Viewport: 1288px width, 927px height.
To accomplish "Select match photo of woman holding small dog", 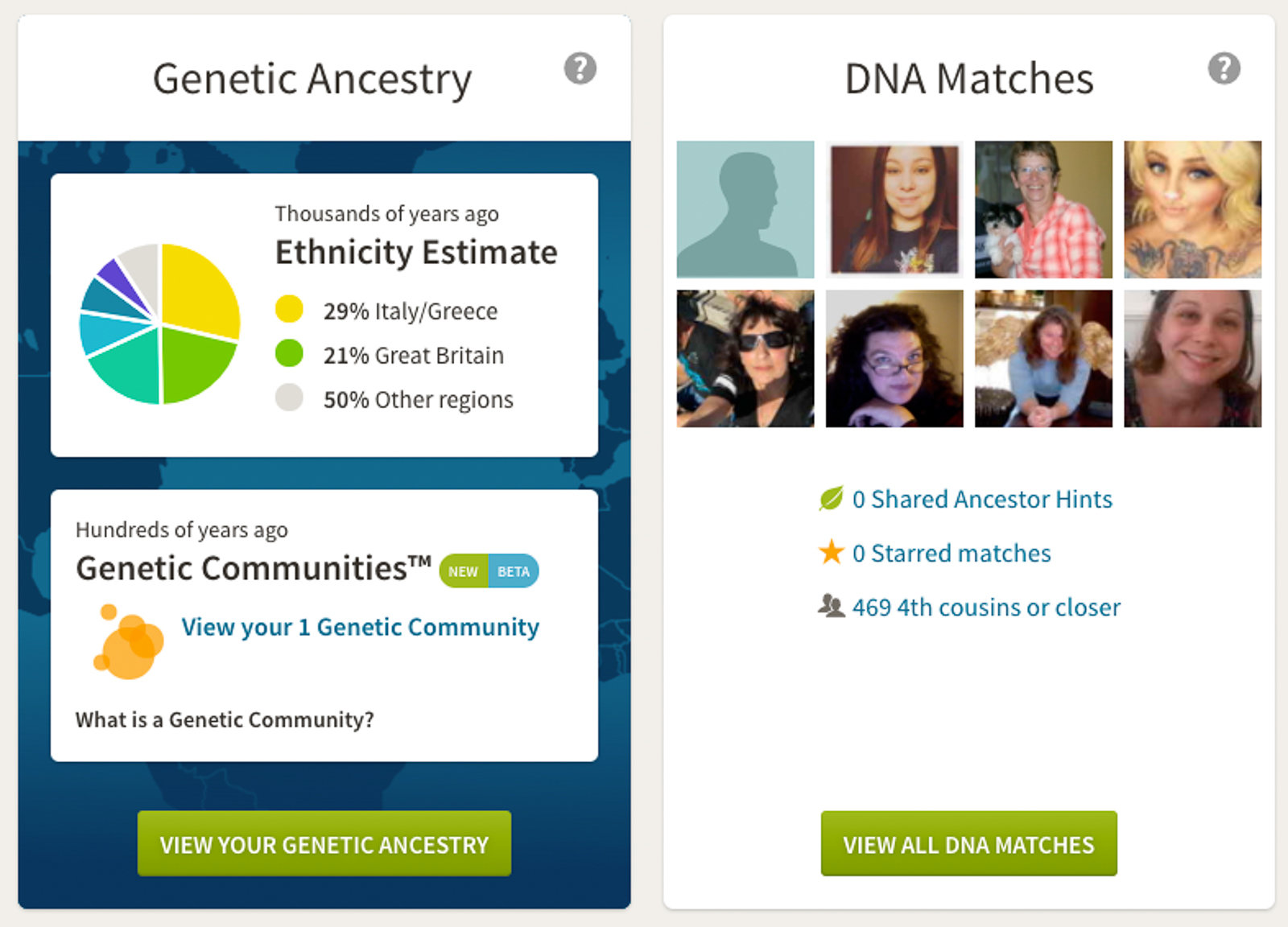I will pyautogui.click(x=1043, y=209).
